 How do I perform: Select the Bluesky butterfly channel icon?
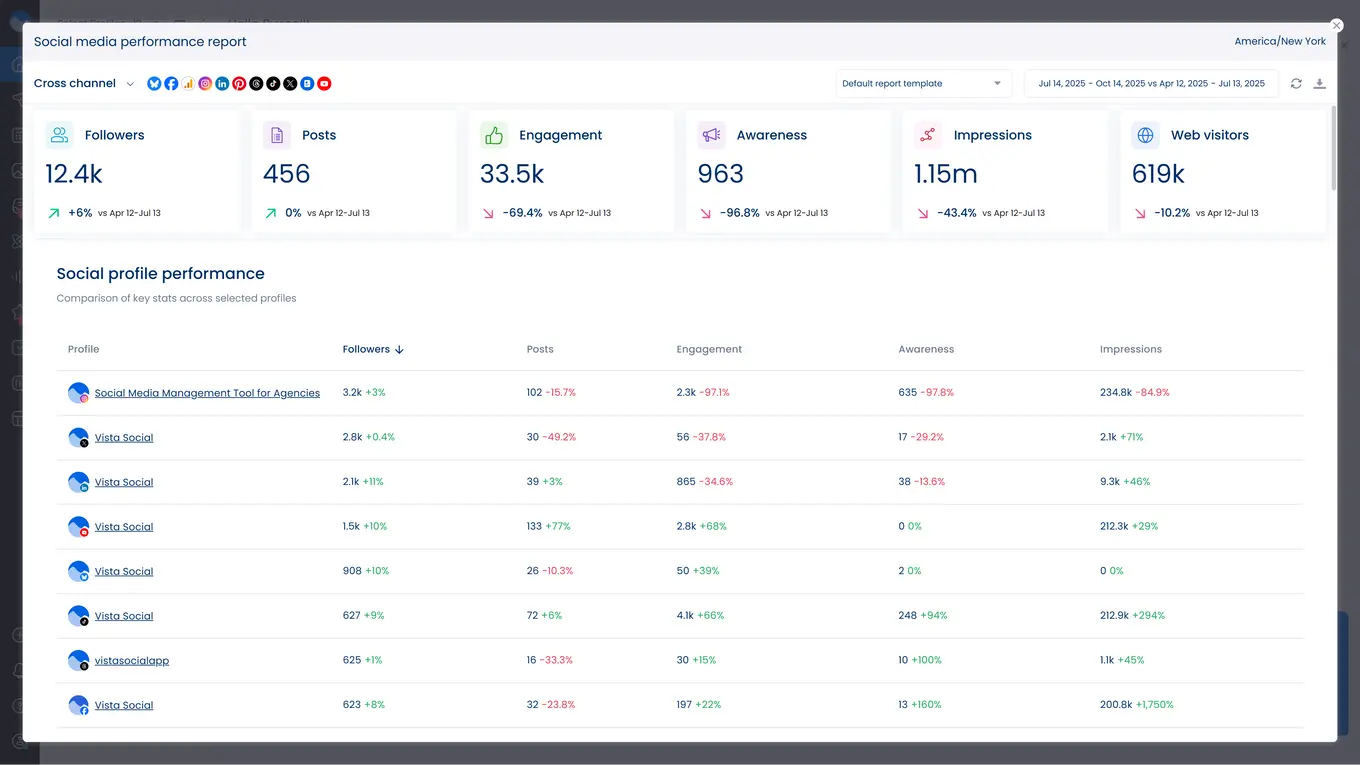point(154,84)
